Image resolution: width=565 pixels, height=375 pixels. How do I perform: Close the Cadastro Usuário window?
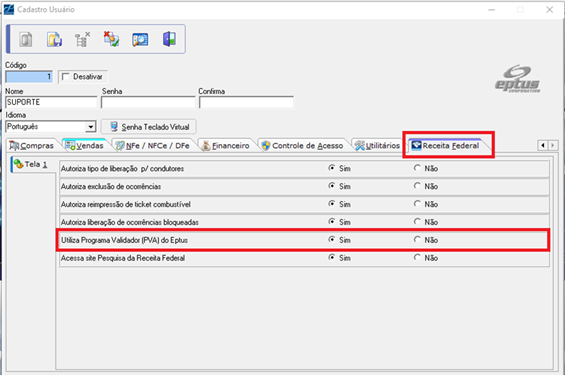tap(549, 10)
